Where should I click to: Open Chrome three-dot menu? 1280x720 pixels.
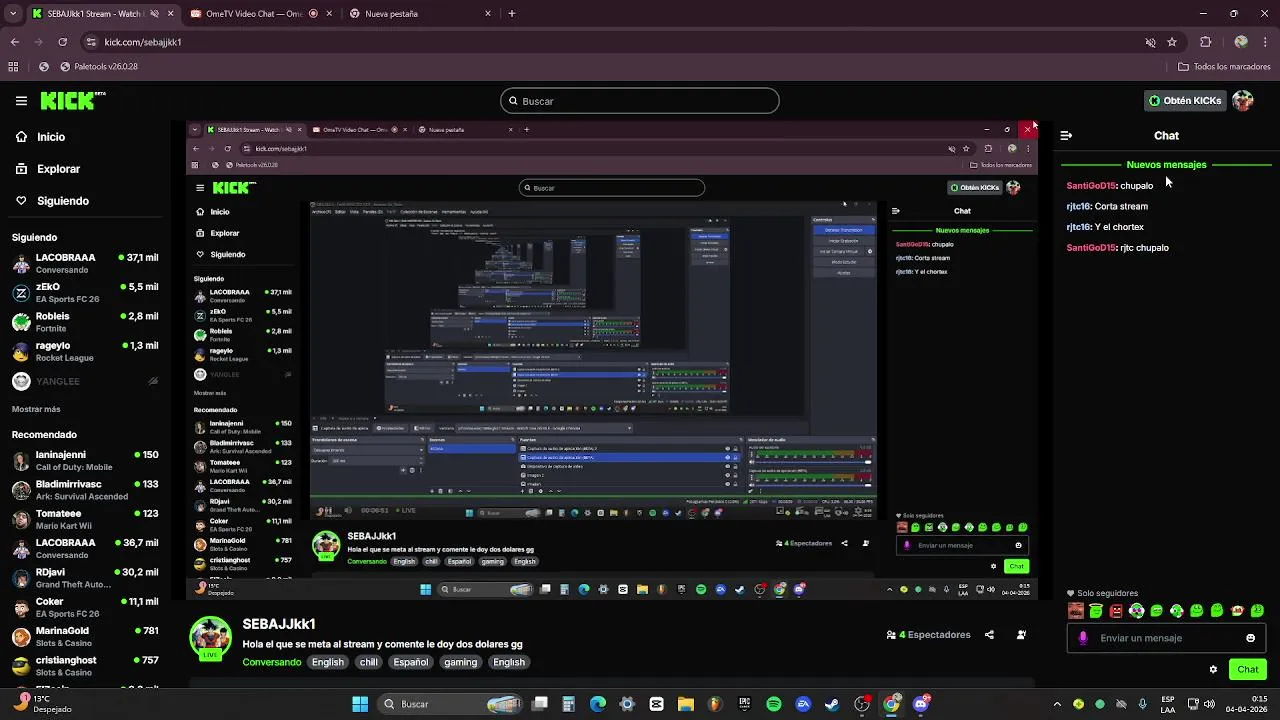1267,42
